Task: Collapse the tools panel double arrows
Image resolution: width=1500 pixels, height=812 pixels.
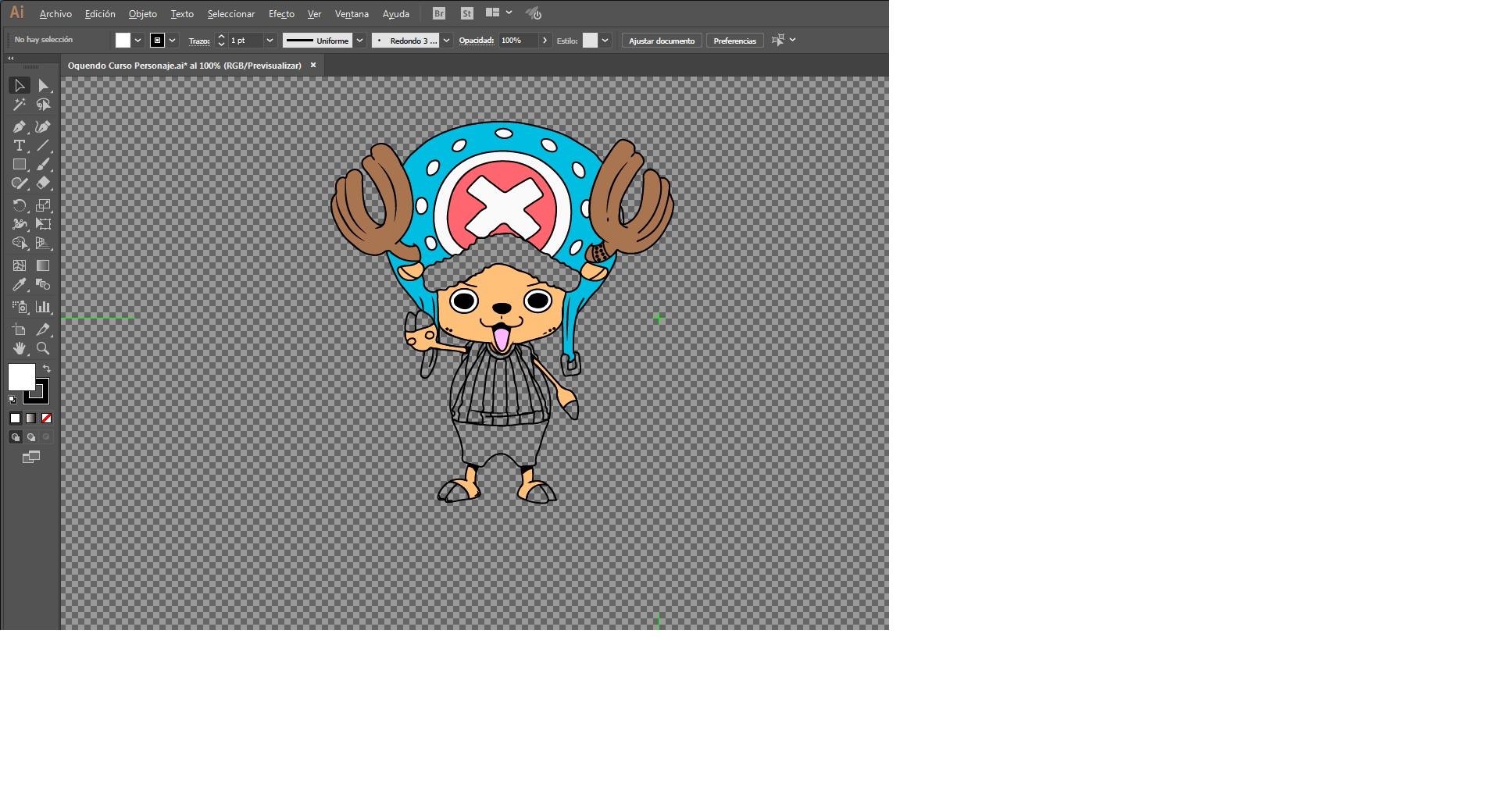Action: click(11, 59)
